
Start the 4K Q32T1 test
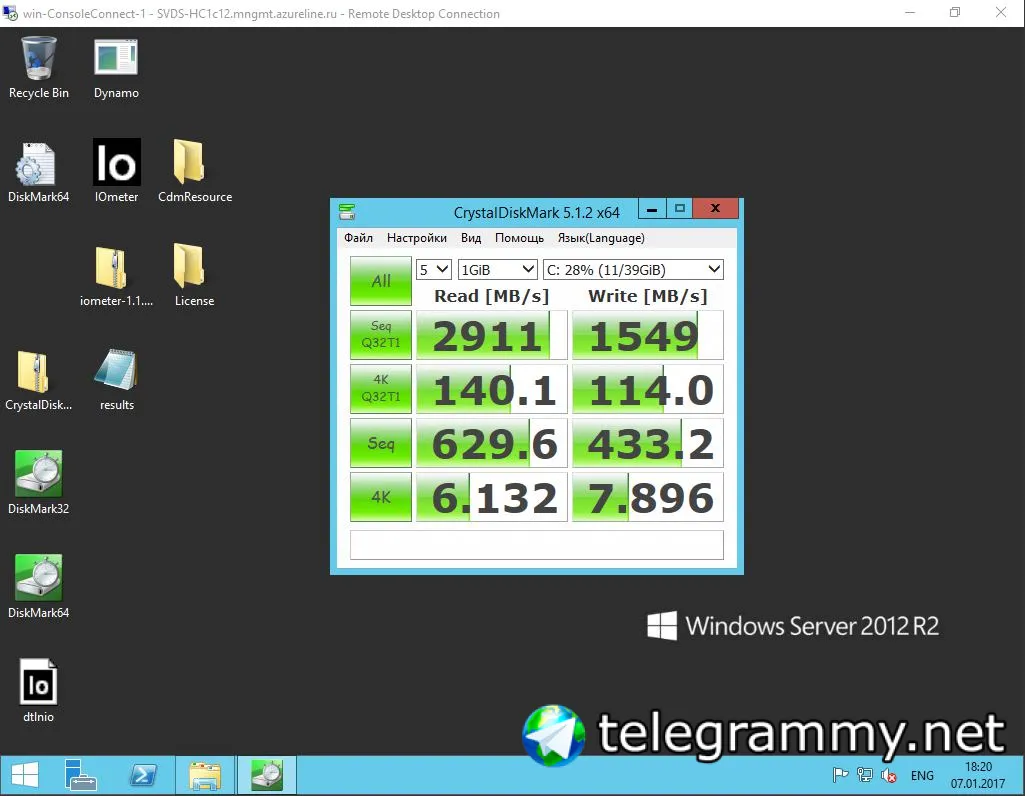(380, 388)
